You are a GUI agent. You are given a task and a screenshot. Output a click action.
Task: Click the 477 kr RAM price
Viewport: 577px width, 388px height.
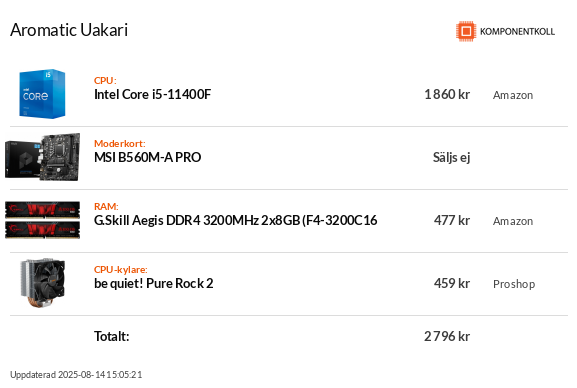(452, 221)
